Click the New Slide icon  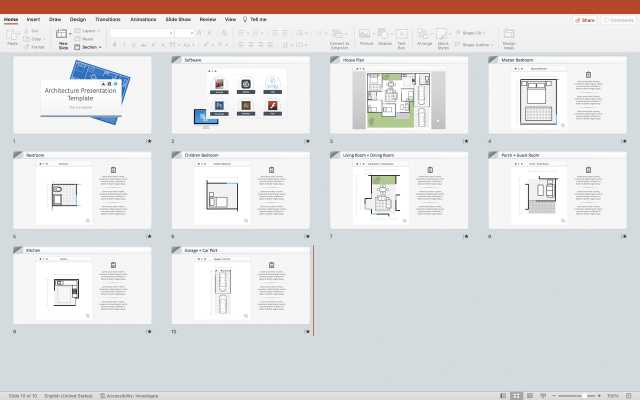(x=63, y=36)
